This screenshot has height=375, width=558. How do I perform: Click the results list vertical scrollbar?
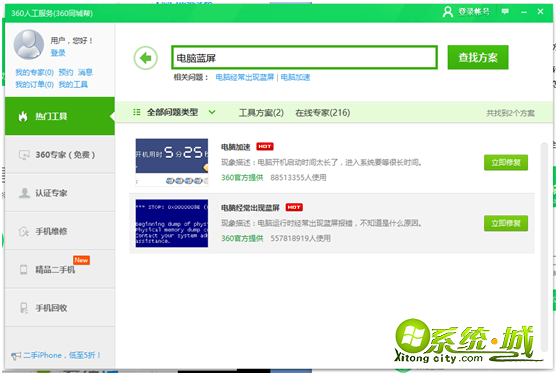coord(544,246)
